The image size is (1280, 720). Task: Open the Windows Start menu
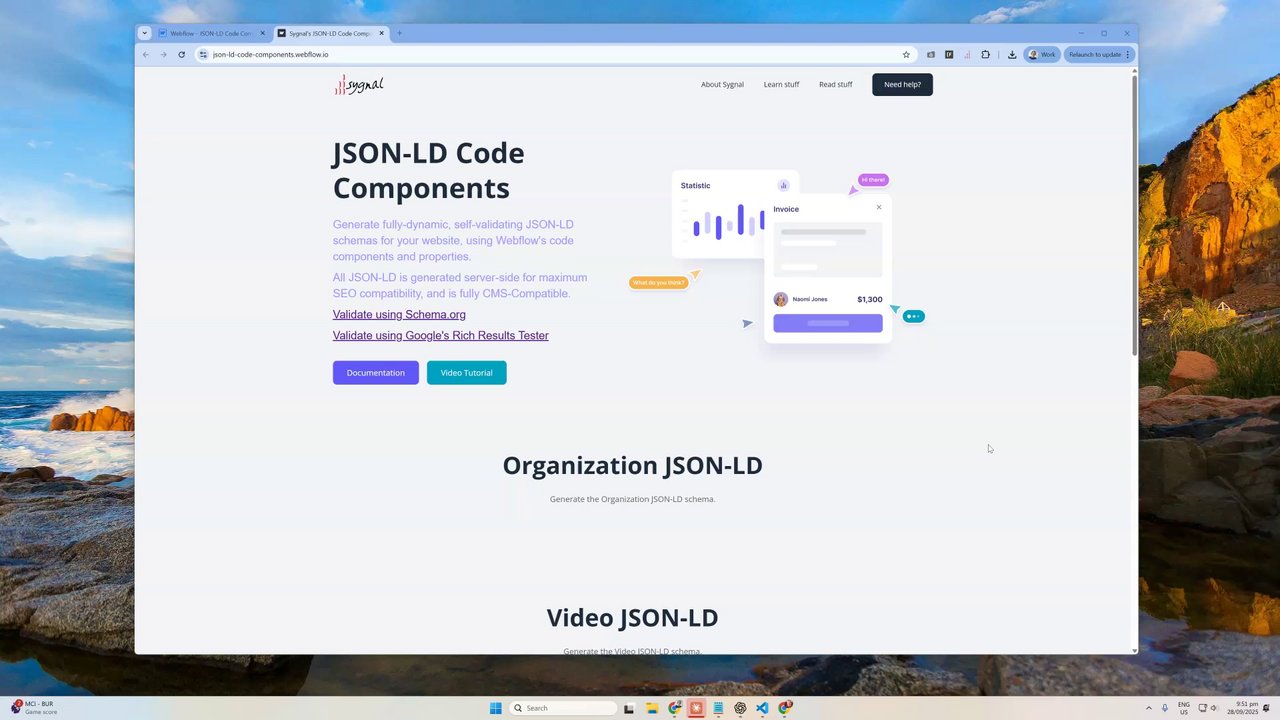coord(495,708)
